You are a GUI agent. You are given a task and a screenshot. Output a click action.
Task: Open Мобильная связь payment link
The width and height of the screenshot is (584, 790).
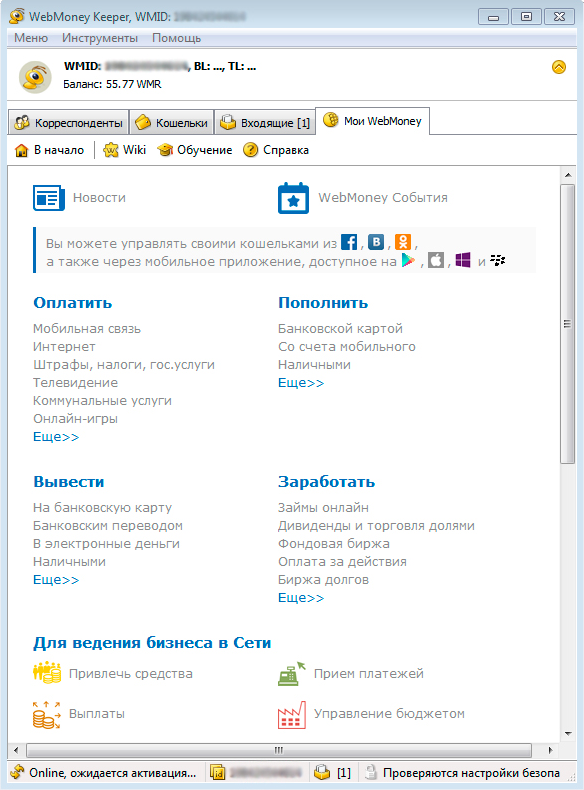(x=87, y=328)
